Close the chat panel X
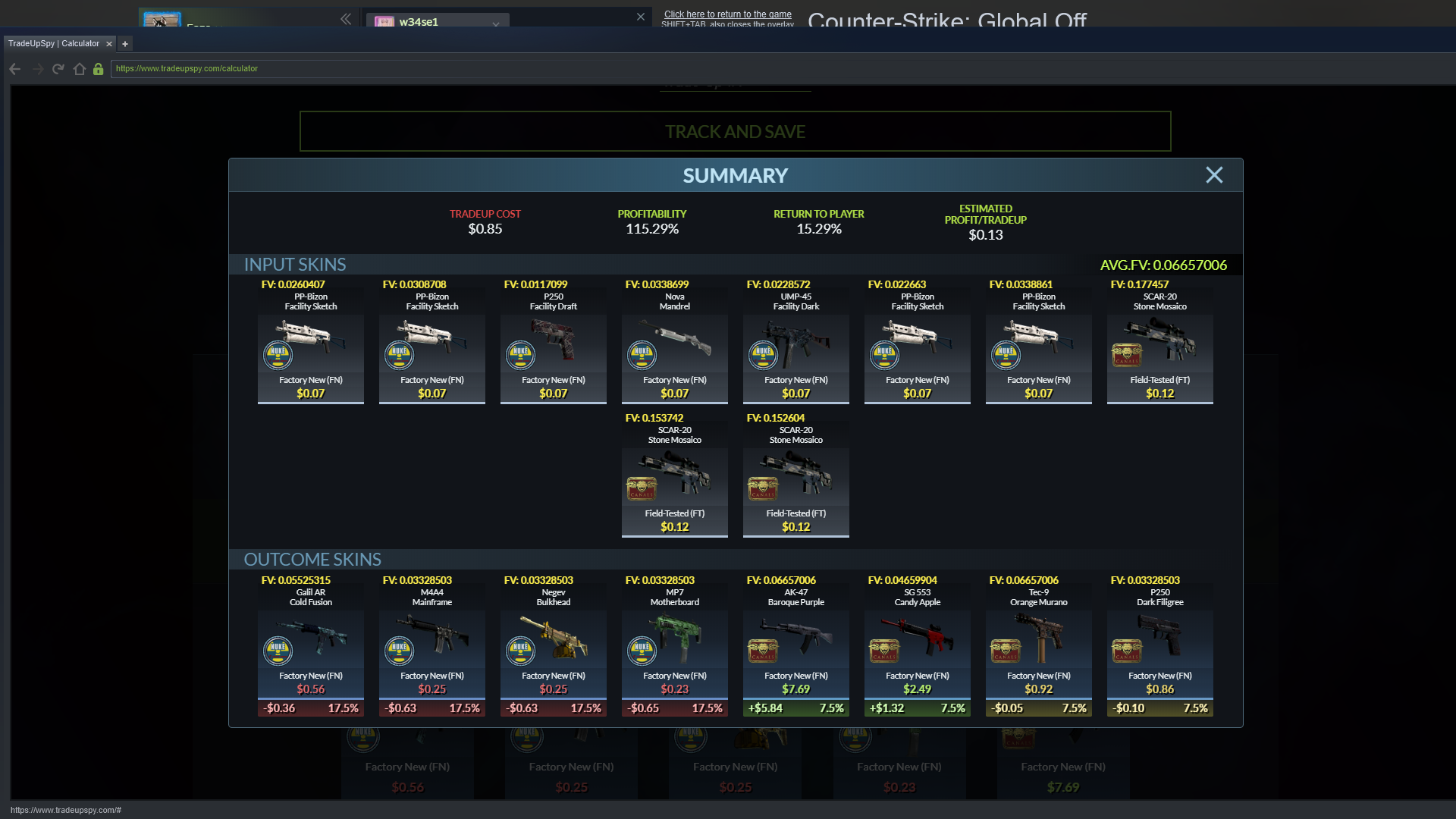This screenshot has width=1456, height=819. (641, 17)
